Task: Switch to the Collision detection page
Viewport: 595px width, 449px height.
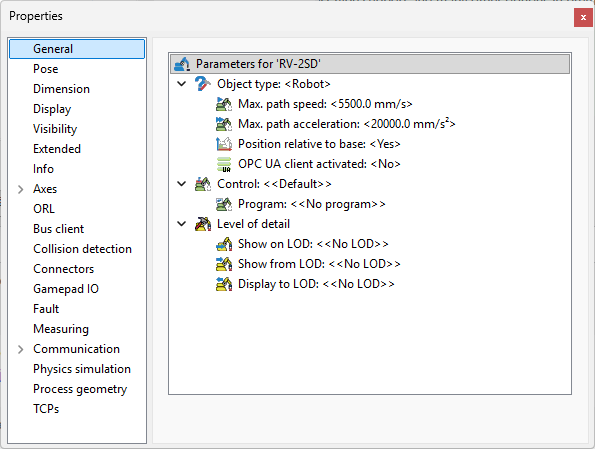Action: click(x=82, y=249)
